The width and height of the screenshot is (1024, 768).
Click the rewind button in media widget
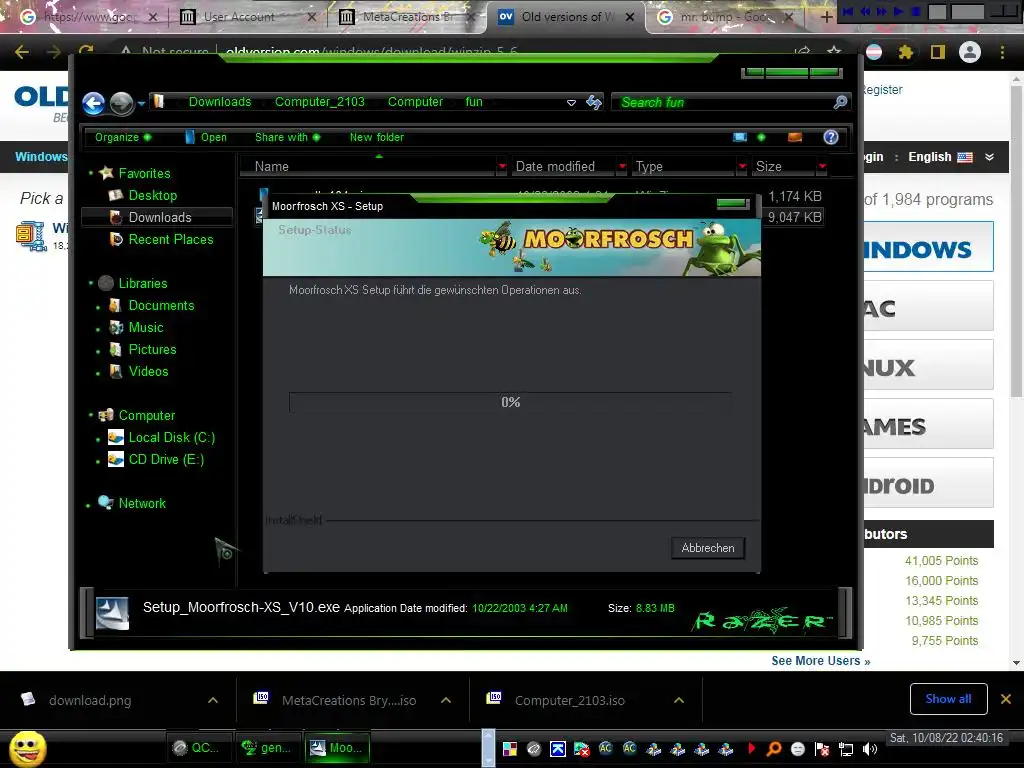(x=865, y=11)
